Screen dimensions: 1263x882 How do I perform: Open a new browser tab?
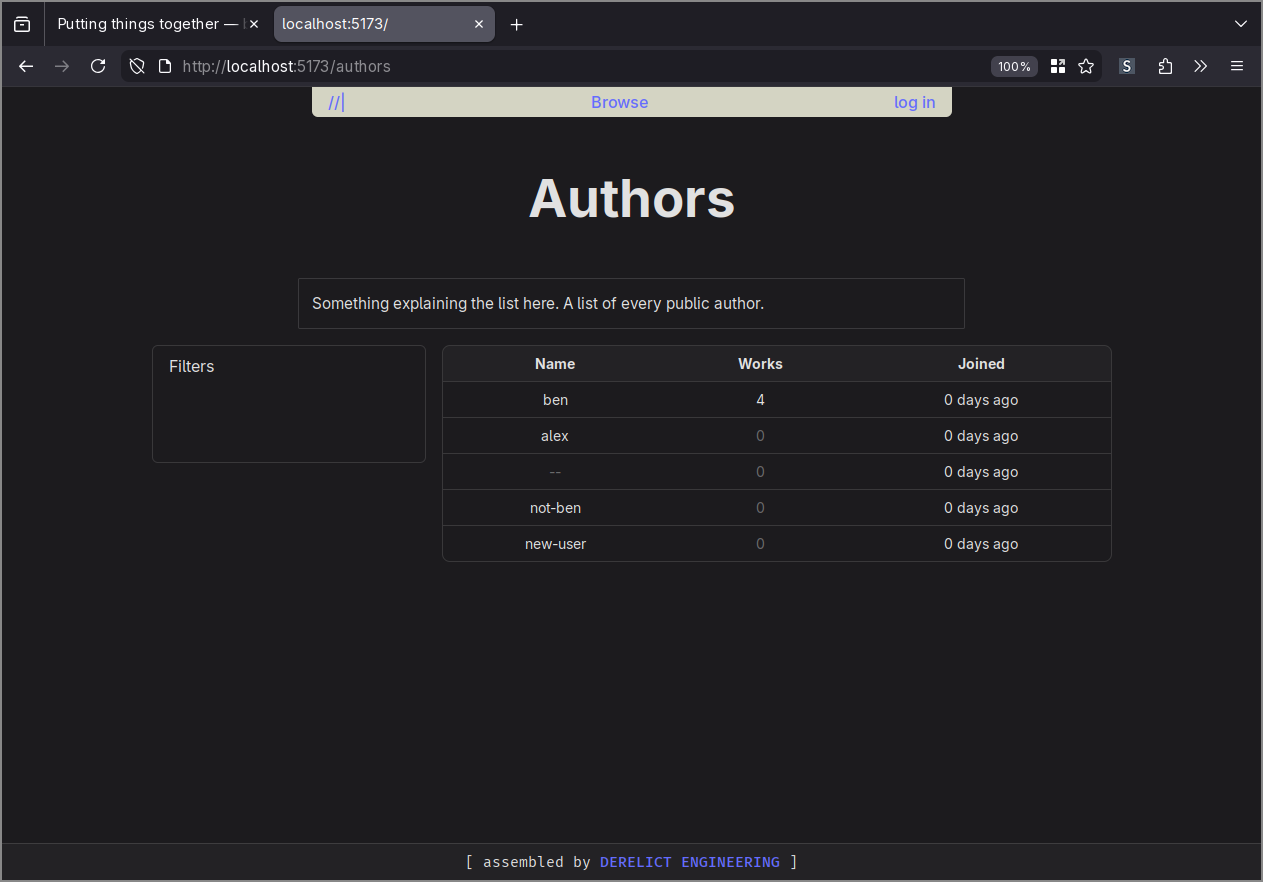(516, 24)
